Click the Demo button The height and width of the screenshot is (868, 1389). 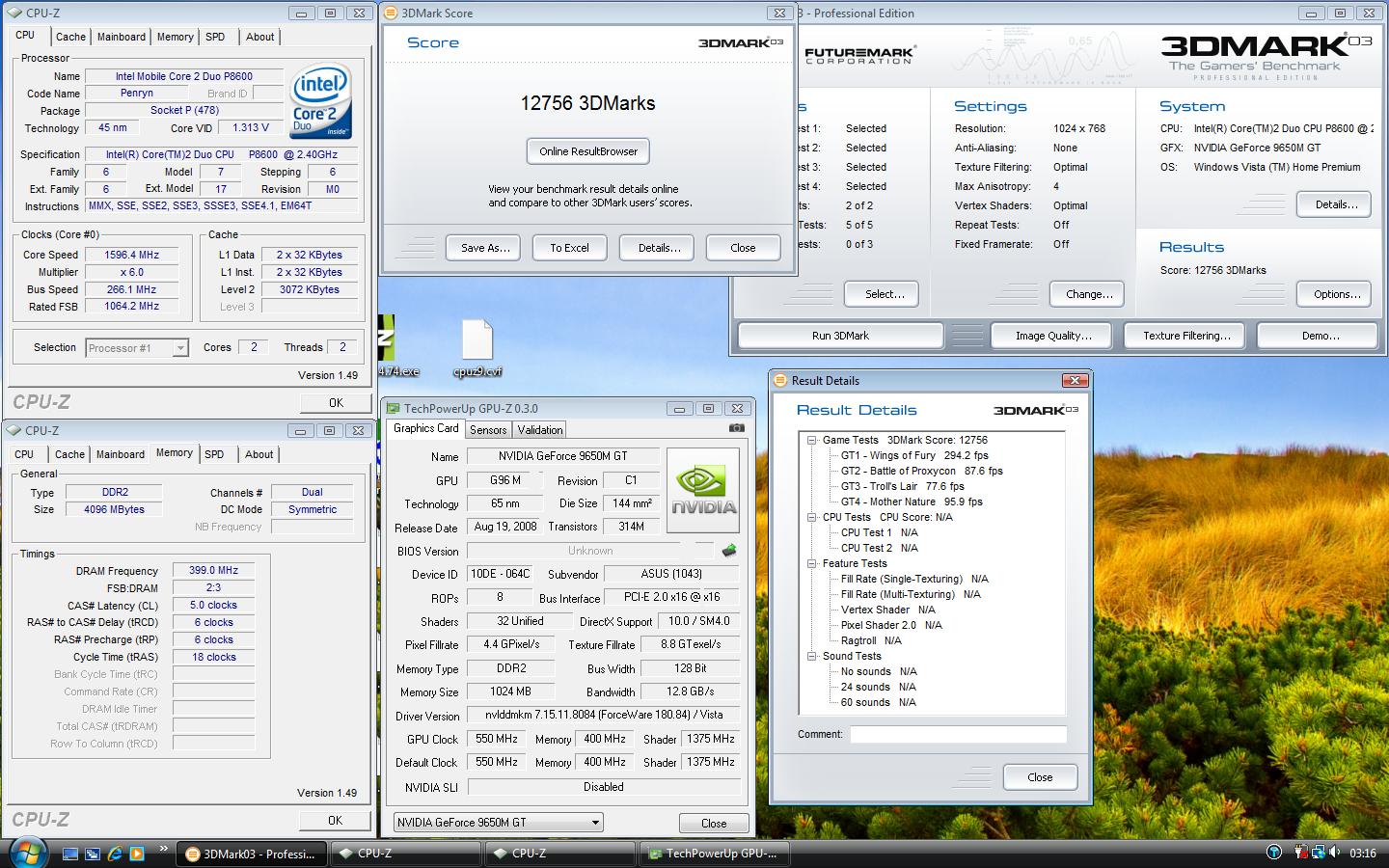tap(1320, 336)
